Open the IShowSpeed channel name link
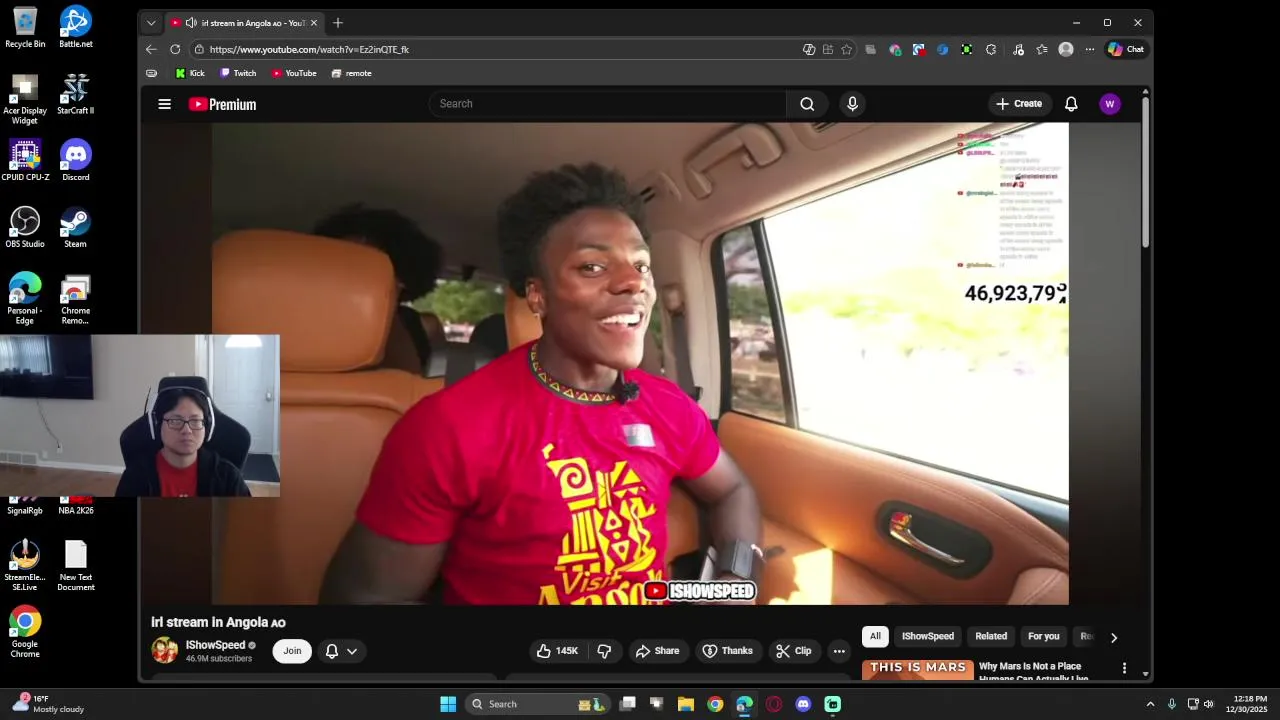The width and height of the screenshot is (1280, 720). [215, 645]
